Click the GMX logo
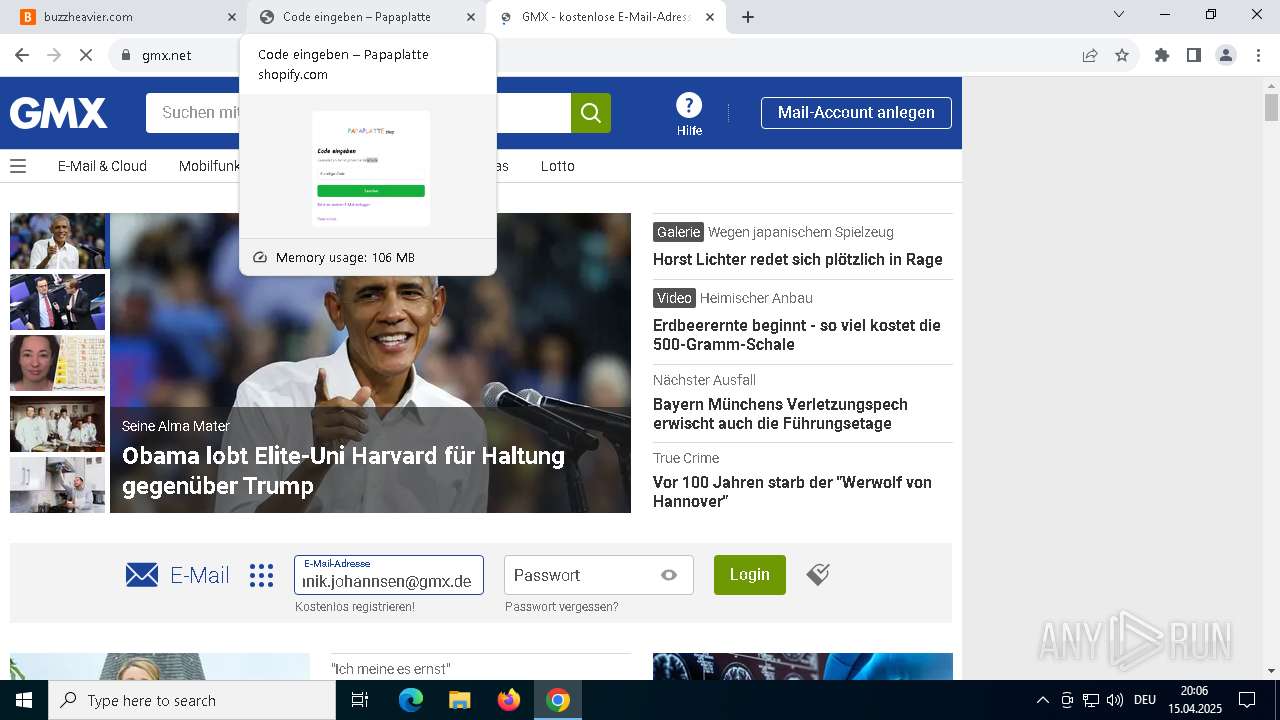 [x=59, y=113]
